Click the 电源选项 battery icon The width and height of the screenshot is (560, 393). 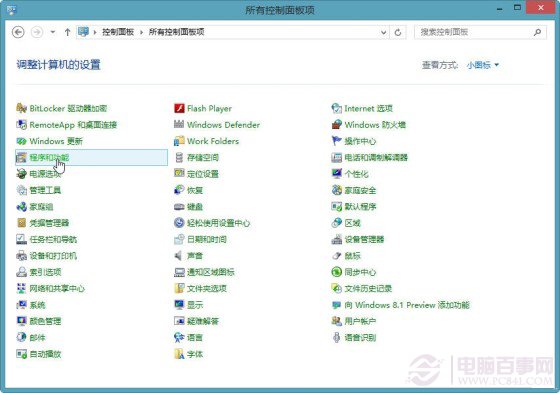tap(21, 174)
